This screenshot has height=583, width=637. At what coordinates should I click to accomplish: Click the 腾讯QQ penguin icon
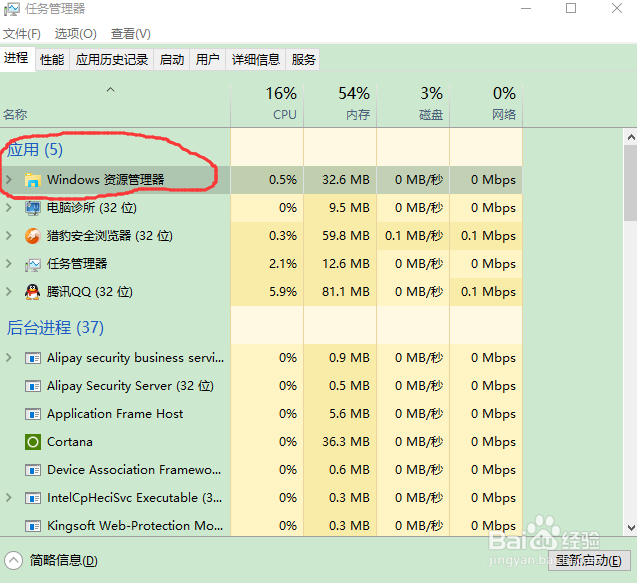(32, 292)
